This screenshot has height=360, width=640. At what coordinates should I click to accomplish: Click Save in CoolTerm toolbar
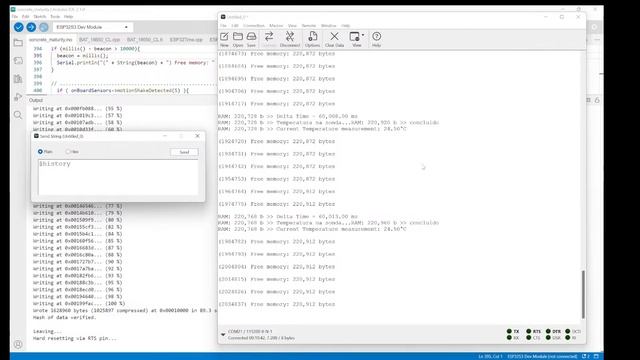251,39
